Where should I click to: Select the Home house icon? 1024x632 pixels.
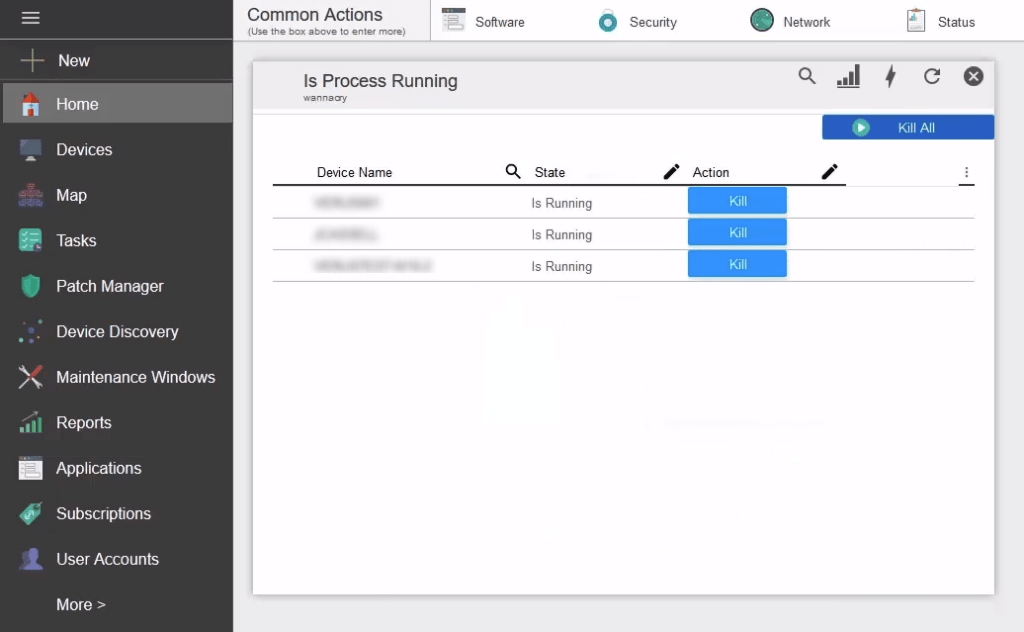click(30, 104)
